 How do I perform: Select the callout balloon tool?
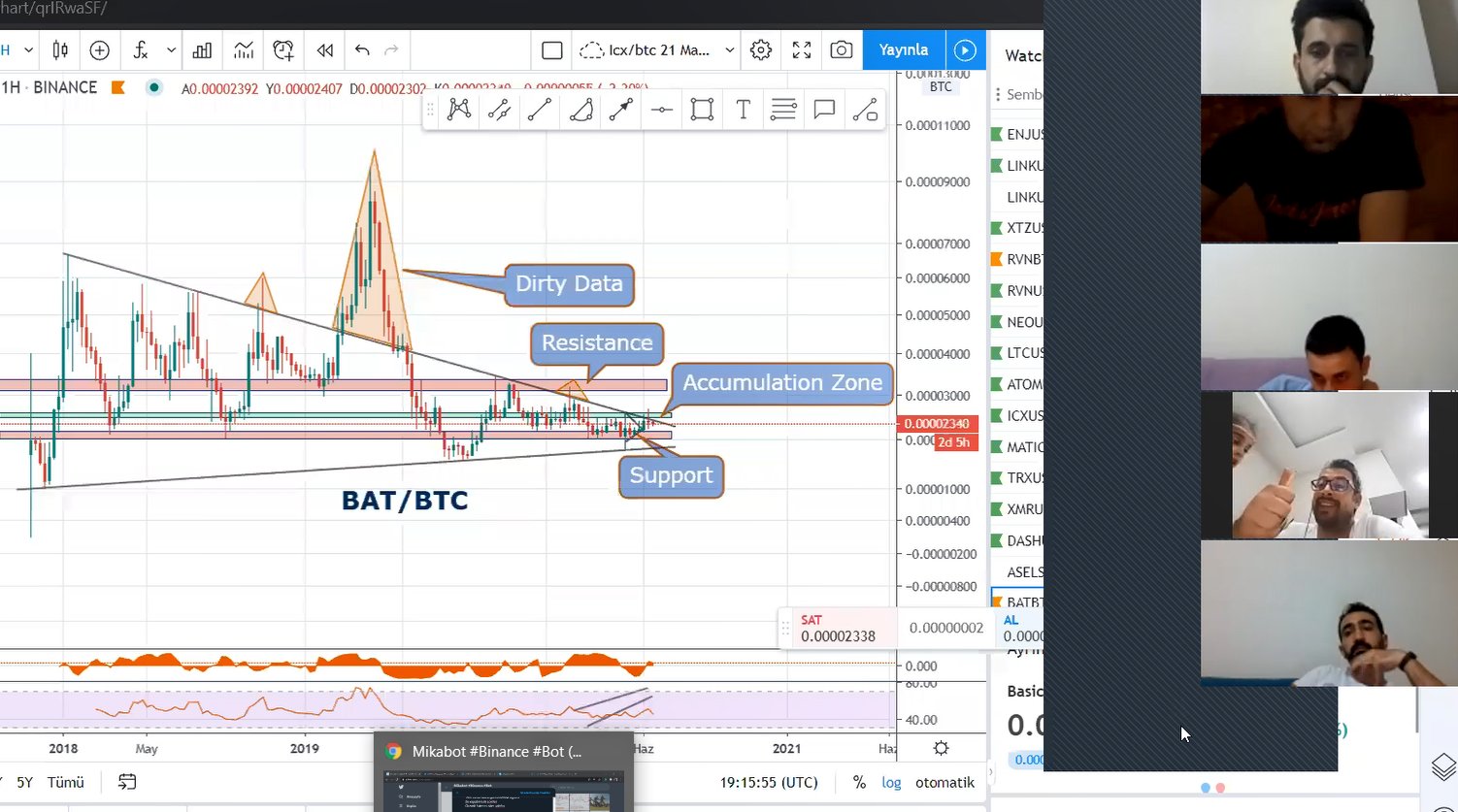coord(824,110)
